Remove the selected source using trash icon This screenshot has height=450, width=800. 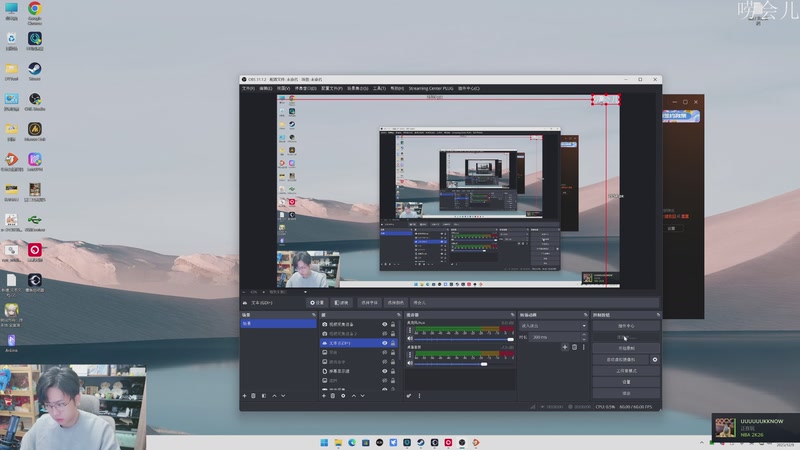[333, 396]
